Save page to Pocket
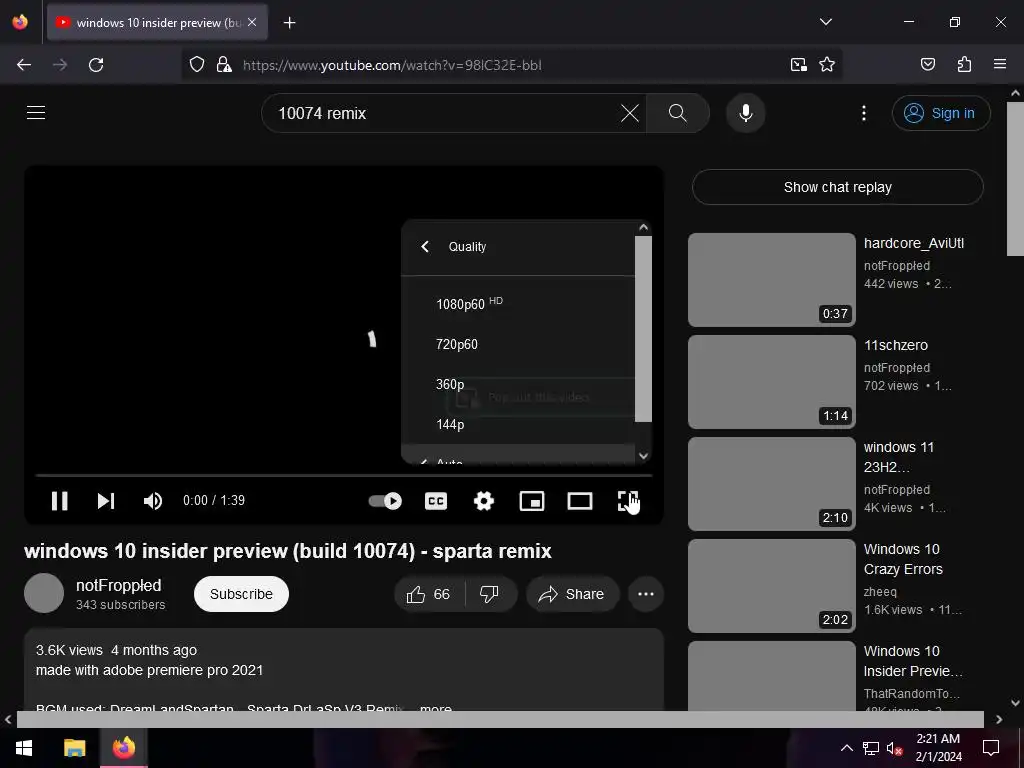 point(927,65)
